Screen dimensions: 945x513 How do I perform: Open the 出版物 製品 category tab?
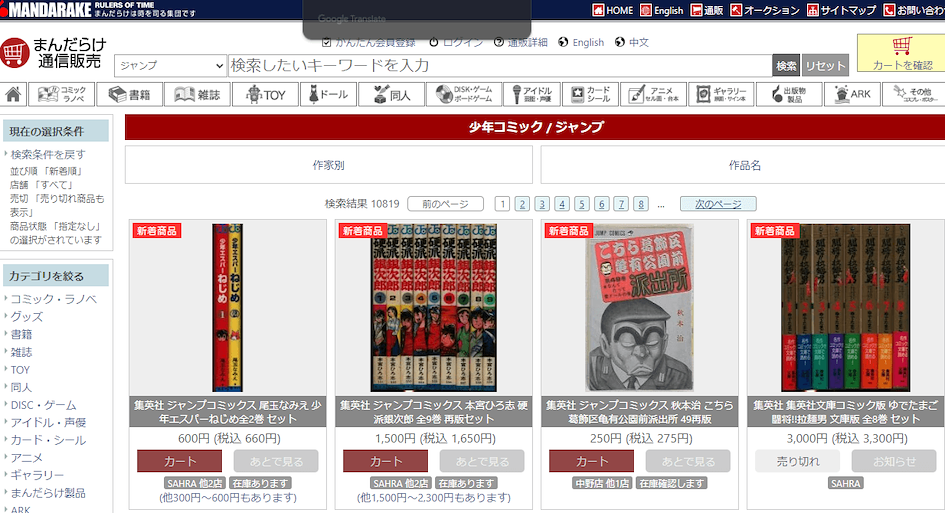(789, 94)
